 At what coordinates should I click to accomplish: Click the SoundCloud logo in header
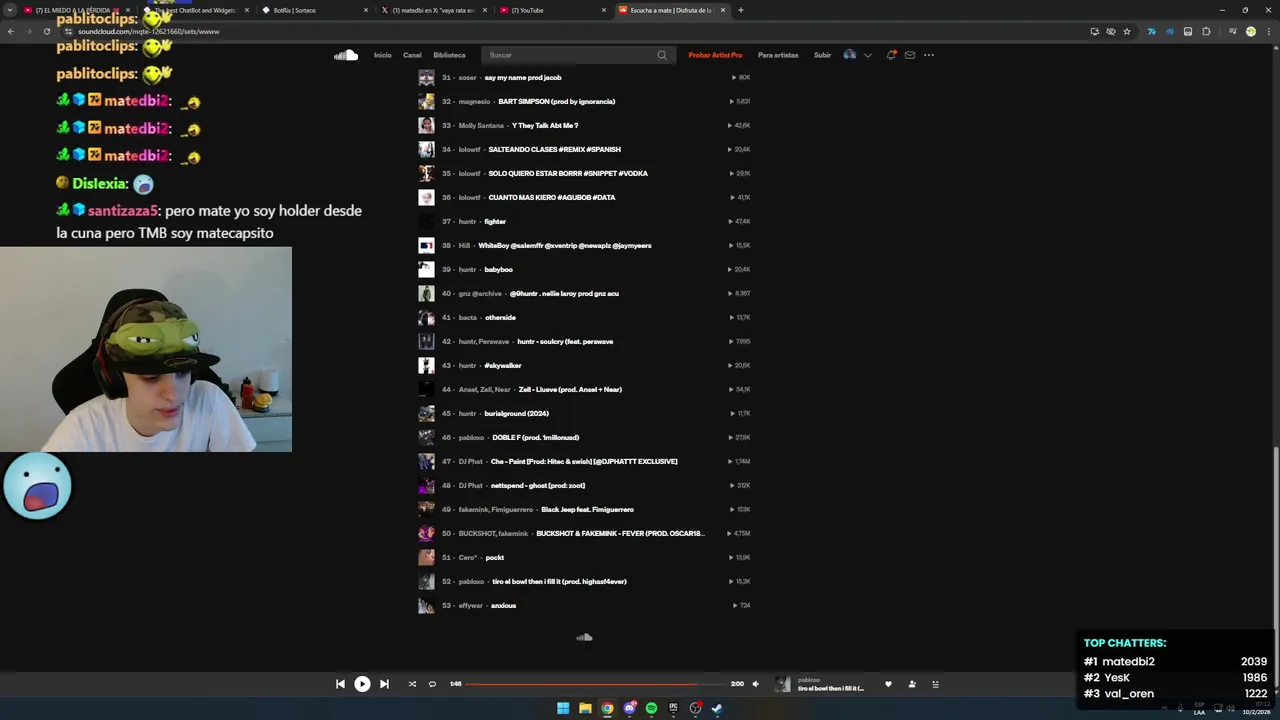(x=346, y=55)
